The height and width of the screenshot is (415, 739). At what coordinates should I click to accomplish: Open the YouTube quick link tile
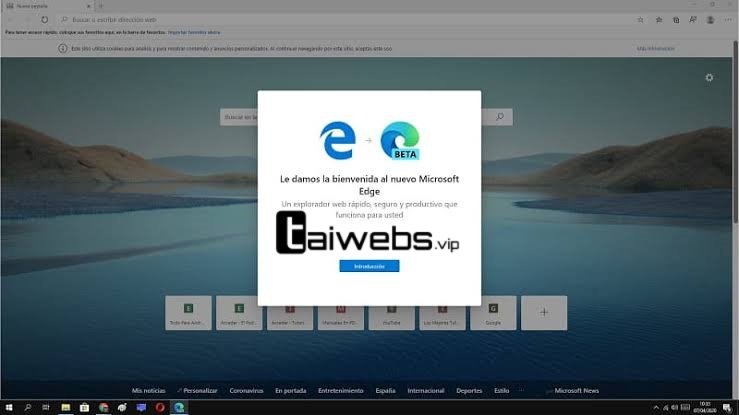click(391, 313)
